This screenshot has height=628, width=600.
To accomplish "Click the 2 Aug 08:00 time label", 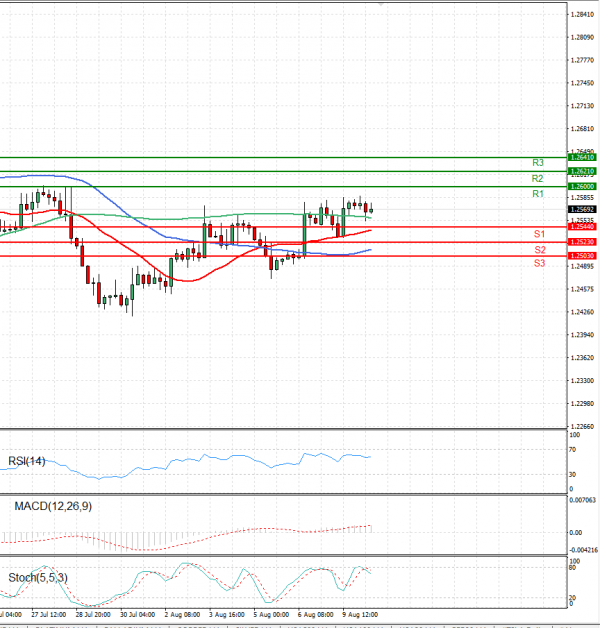I will pyautogui.click(x=182, y=614).
